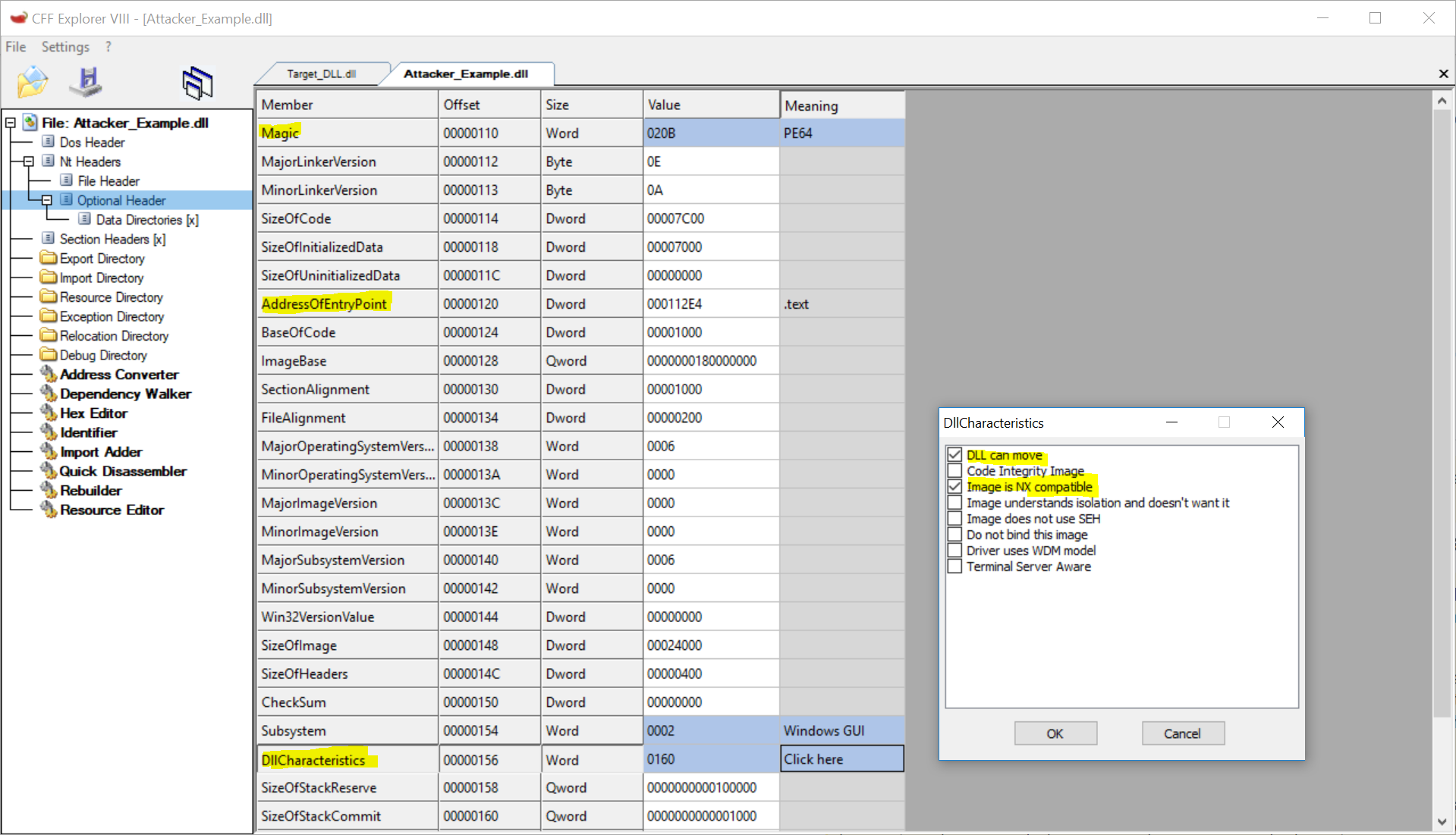Collapse the Nt Headers tree node
Image resolution: width=1456 pixels, height=835 pixels.
click(29, 161)
